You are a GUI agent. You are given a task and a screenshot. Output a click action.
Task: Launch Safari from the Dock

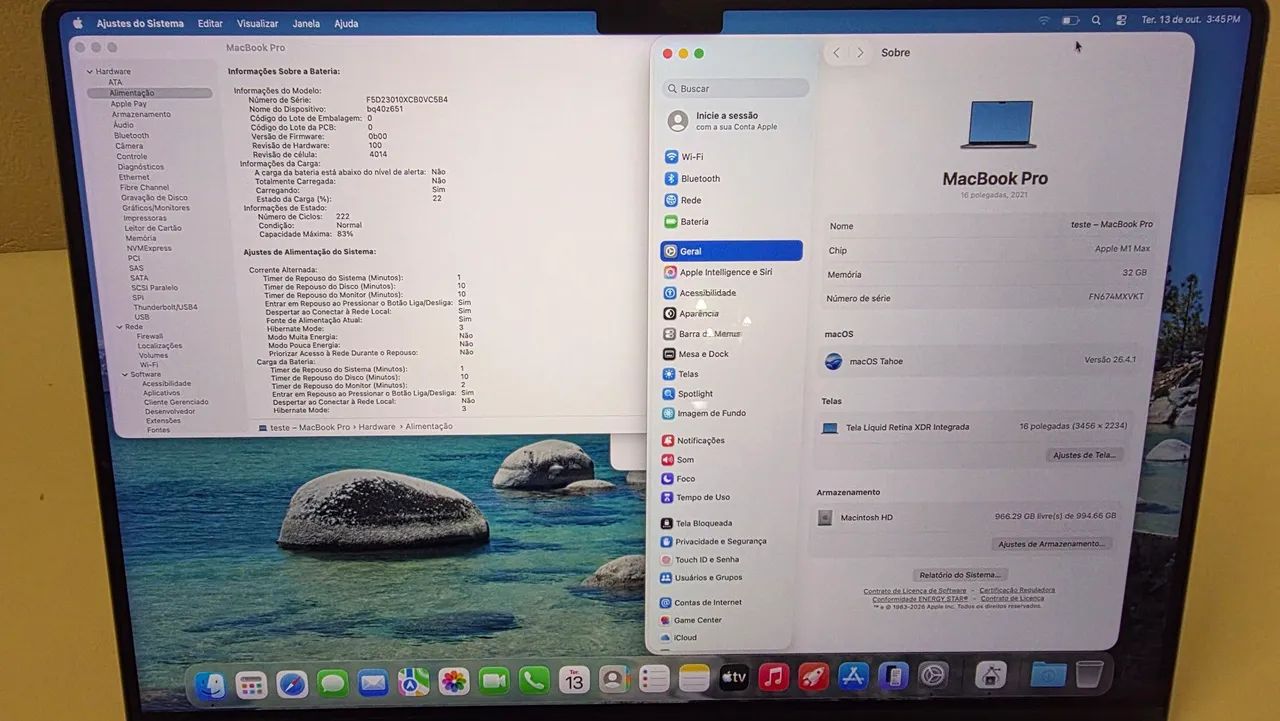tap(292, 684)
